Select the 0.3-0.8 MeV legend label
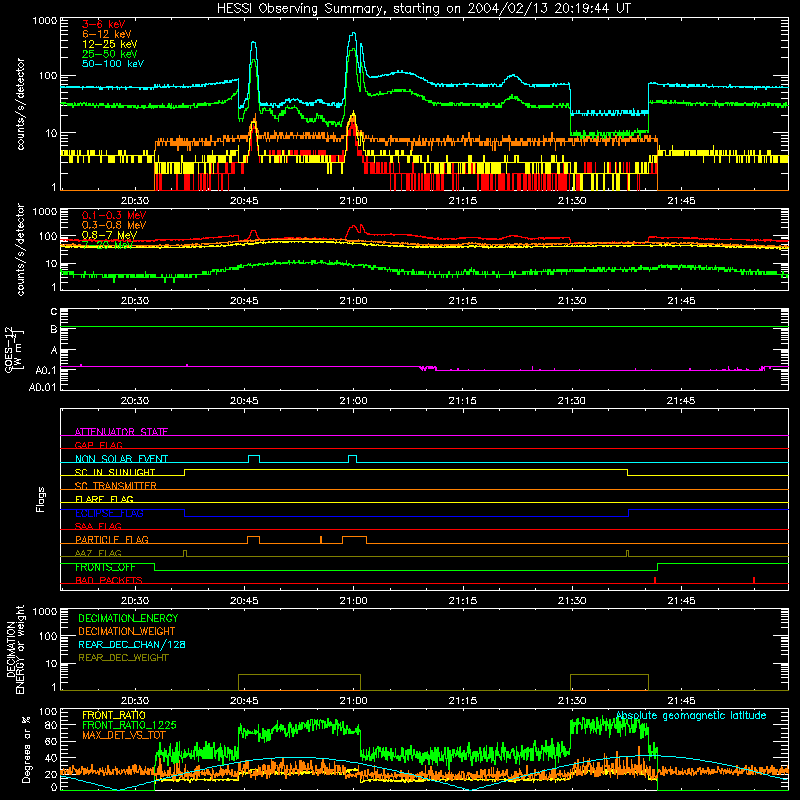800x800 pixels. [114, 225]
